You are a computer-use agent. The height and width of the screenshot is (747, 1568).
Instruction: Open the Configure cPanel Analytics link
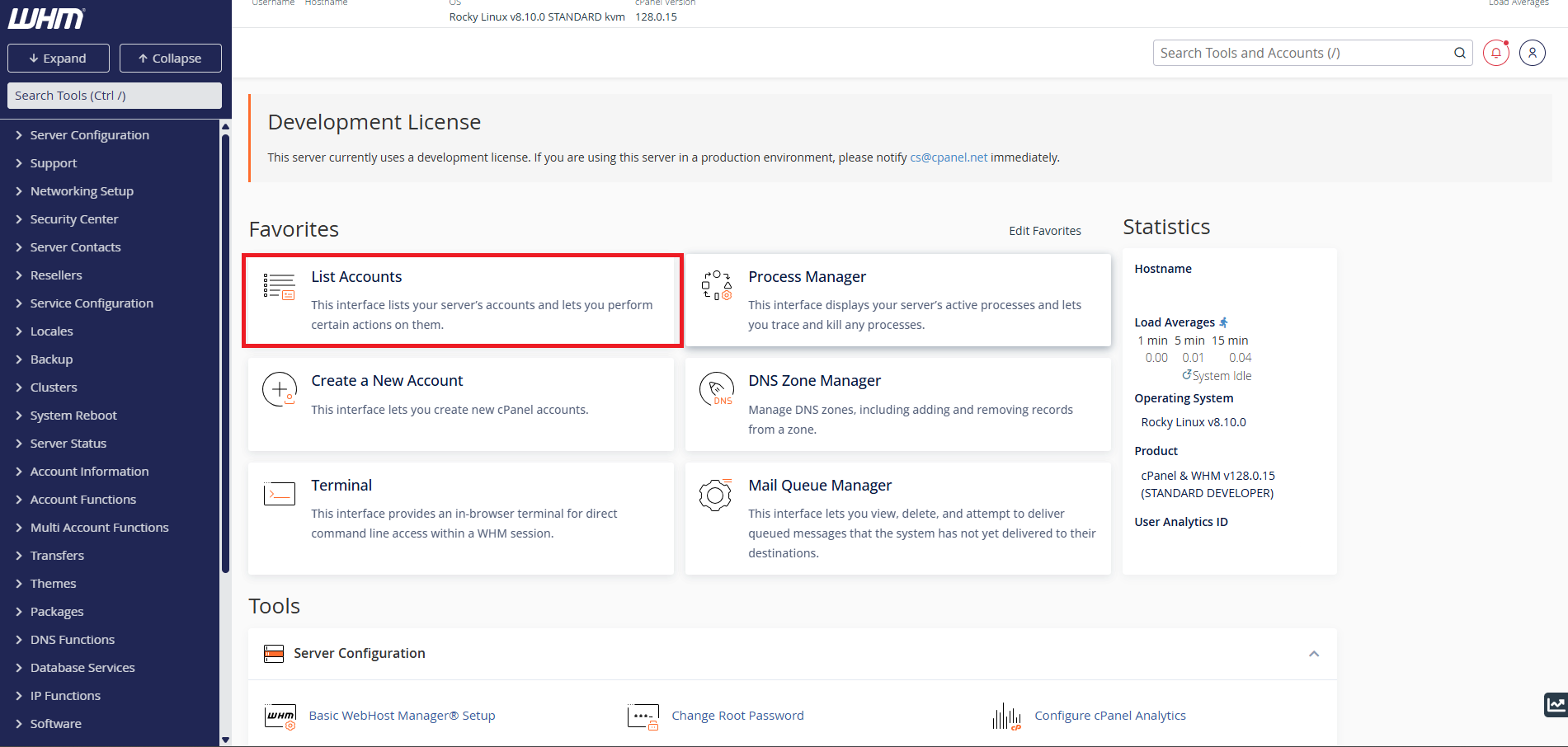(x=1110, y=716)
